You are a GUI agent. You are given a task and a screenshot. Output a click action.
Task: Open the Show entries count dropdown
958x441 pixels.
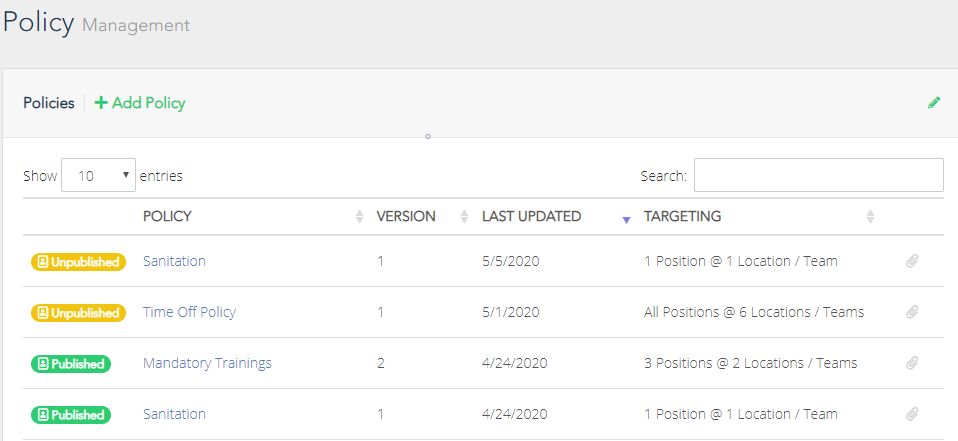tap(98, 176)
